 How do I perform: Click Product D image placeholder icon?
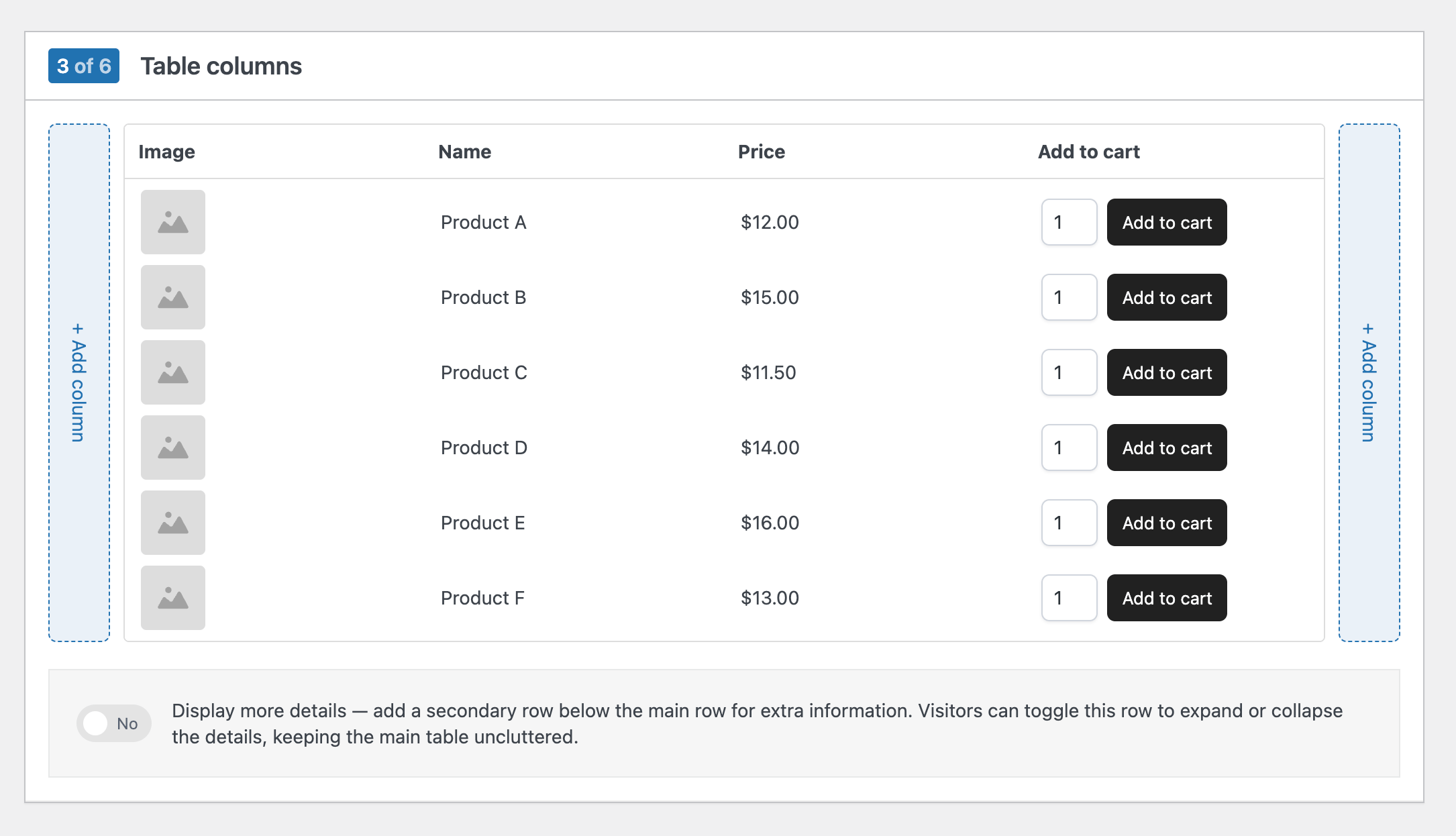pos(172,448)
